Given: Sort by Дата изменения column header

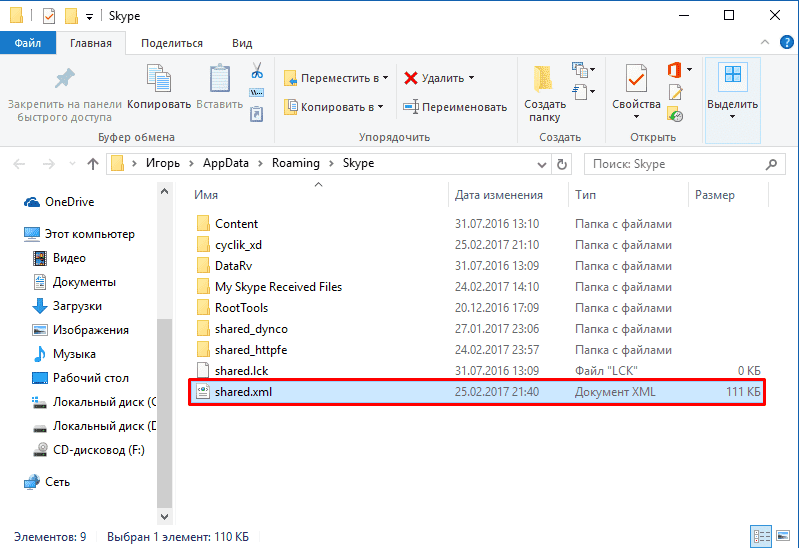Looking at the screenshot, I should pyautogui.click(x=498, y=195).
